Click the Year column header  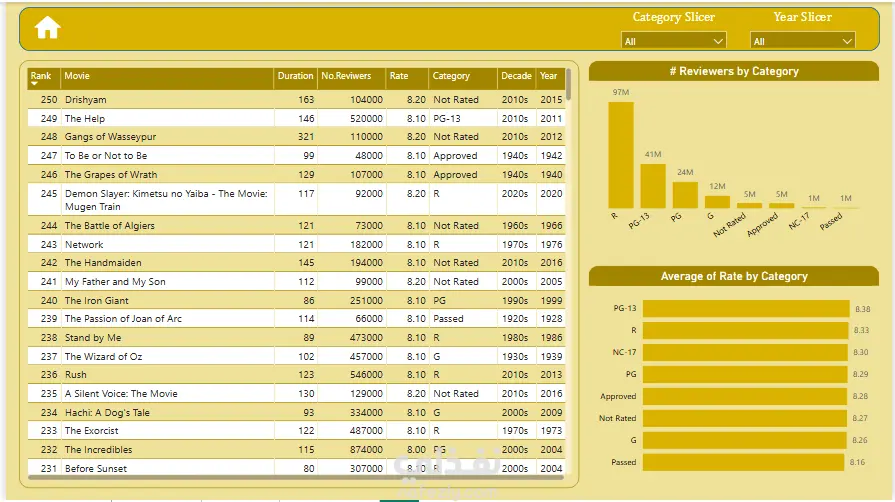[549, 76]
